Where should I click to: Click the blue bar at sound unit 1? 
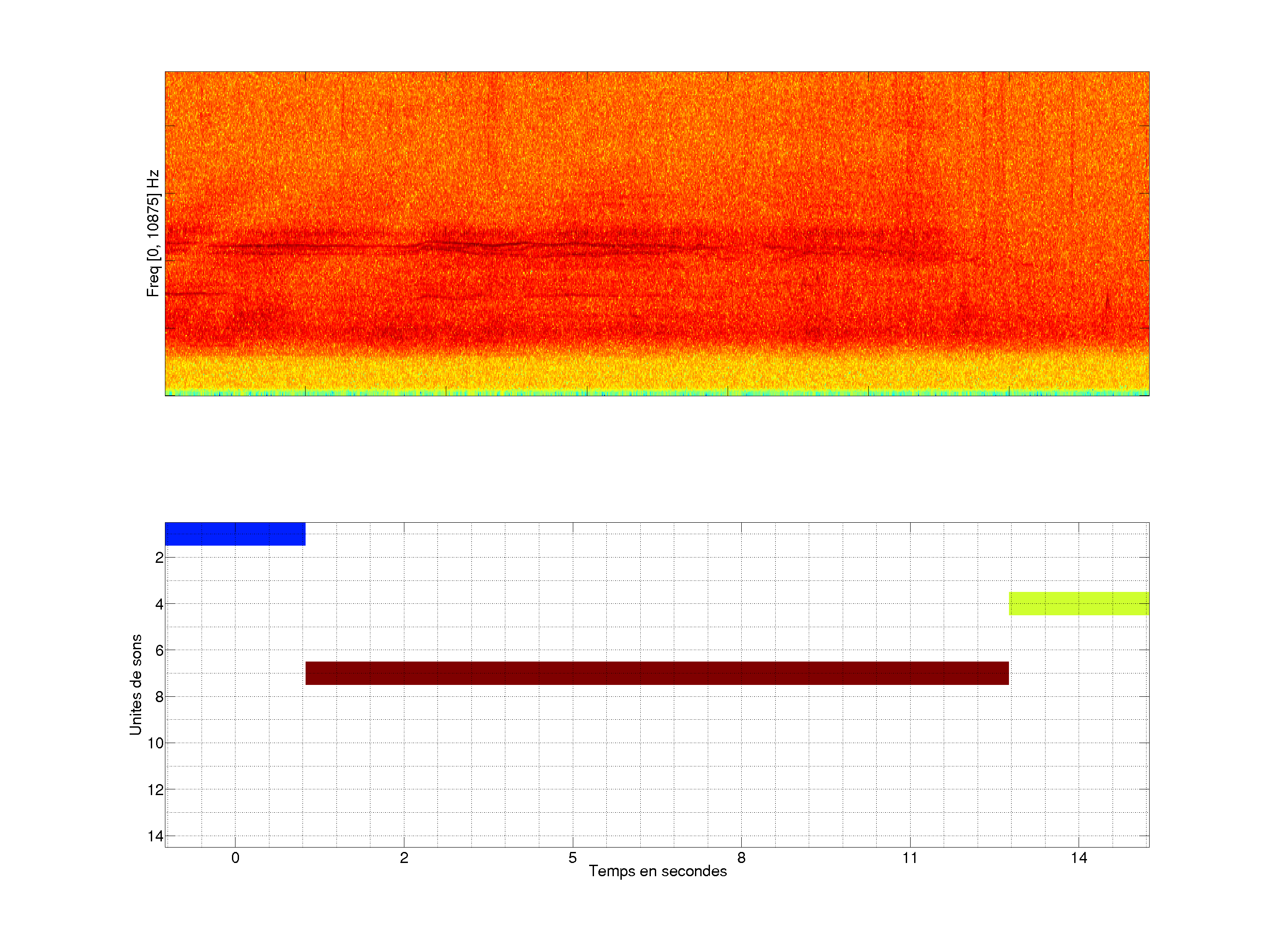pyautogui.click(x=235, y=534)
